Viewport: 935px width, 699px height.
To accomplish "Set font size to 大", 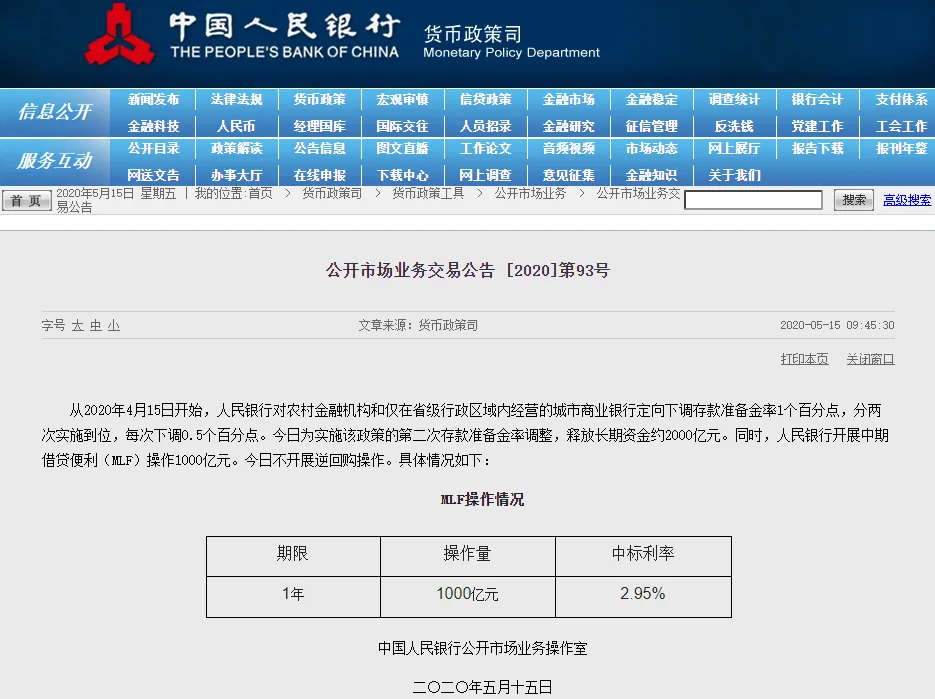I will pos(78,326).
